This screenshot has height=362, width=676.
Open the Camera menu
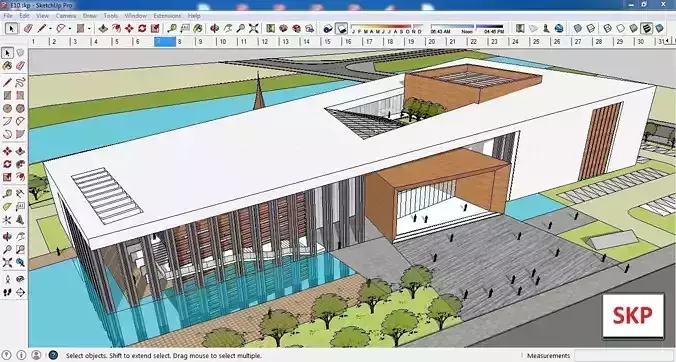[66, 16]
